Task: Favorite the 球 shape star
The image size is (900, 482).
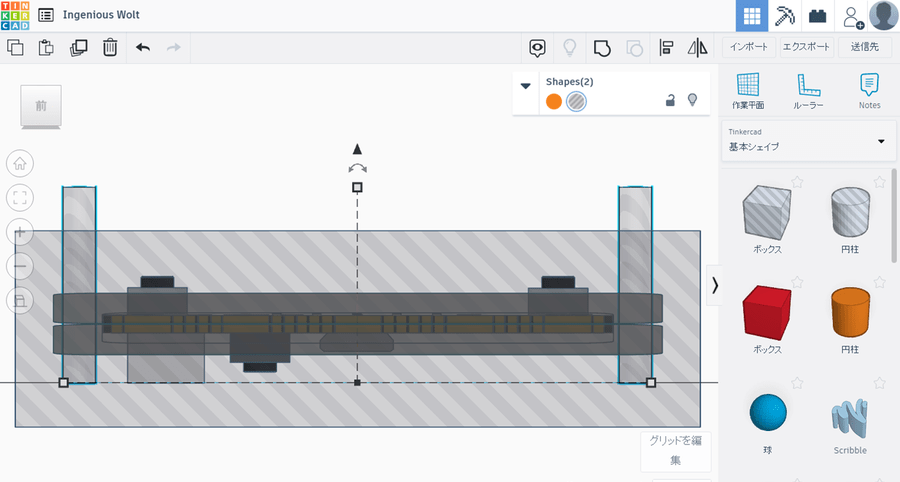Action: coord(797,382)
